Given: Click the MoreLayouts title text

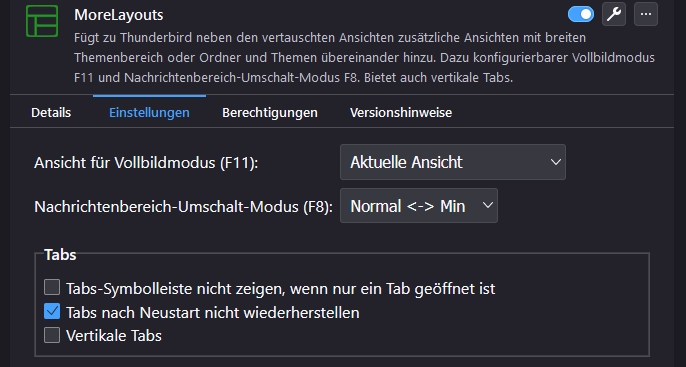Looking at the screenshot, I should 119,15.
